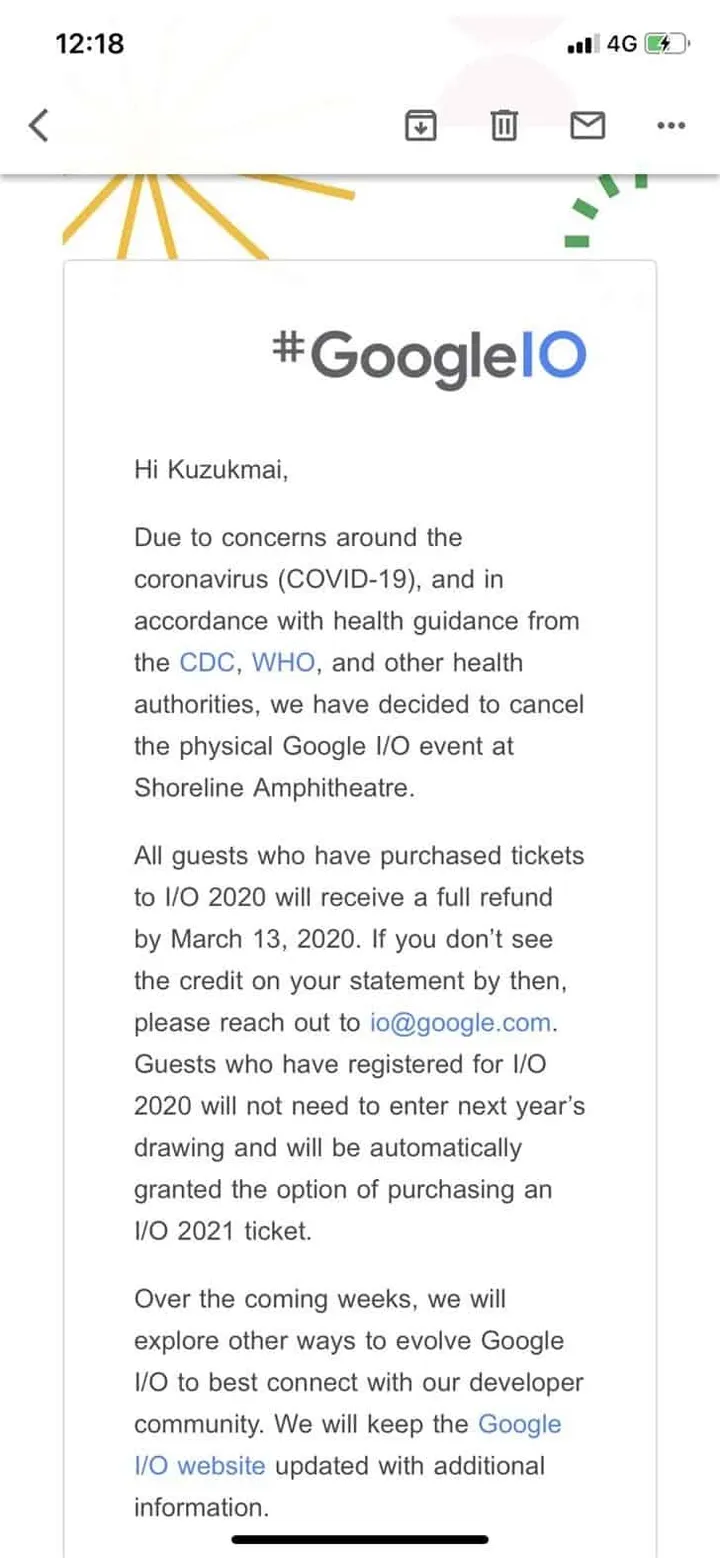
Task: Tap the back arrow to leave email
Action: tap(38, 126)
